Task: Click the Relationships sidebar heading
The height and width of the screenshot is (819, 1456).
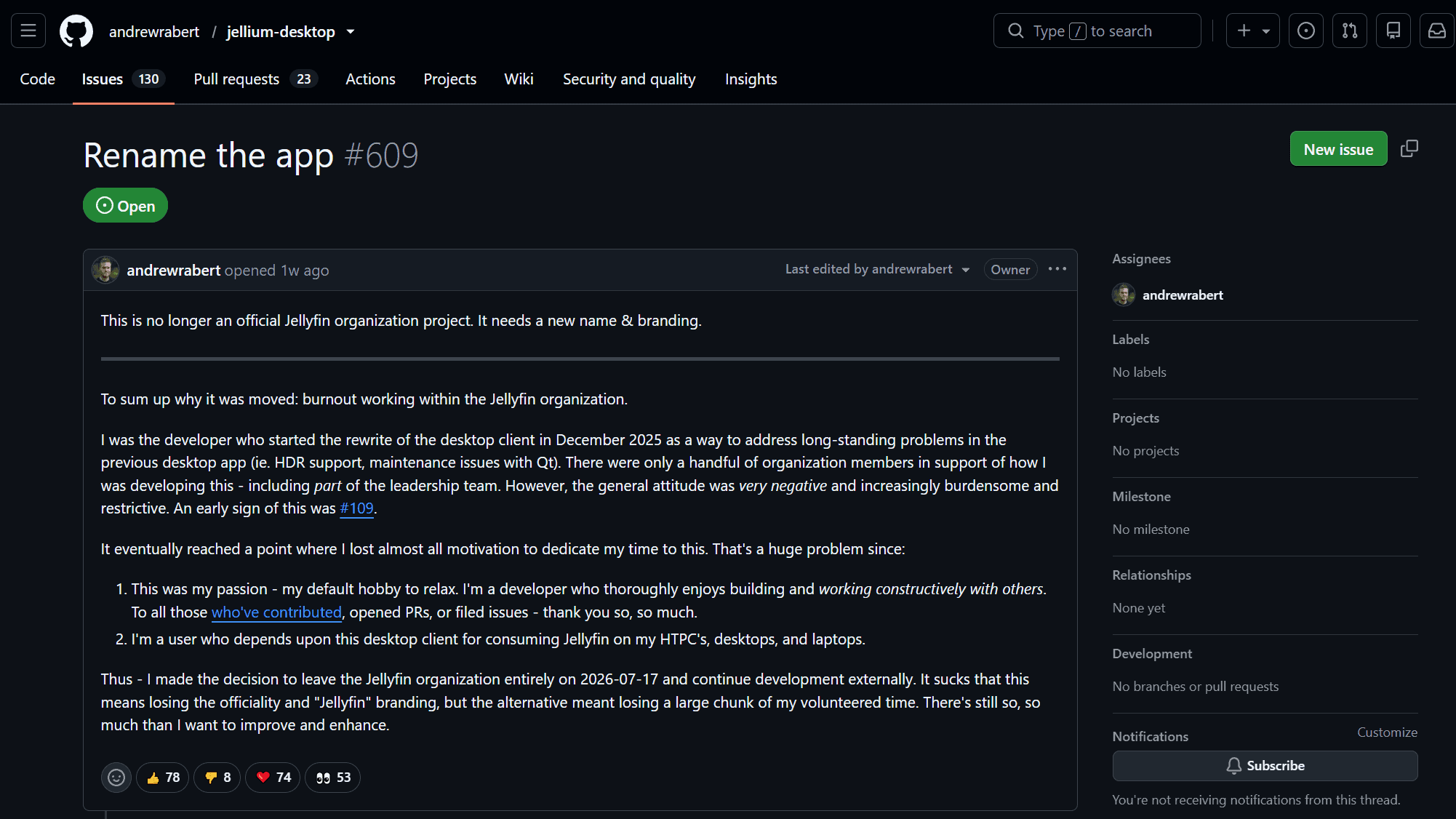Action: coord(1152,575)
